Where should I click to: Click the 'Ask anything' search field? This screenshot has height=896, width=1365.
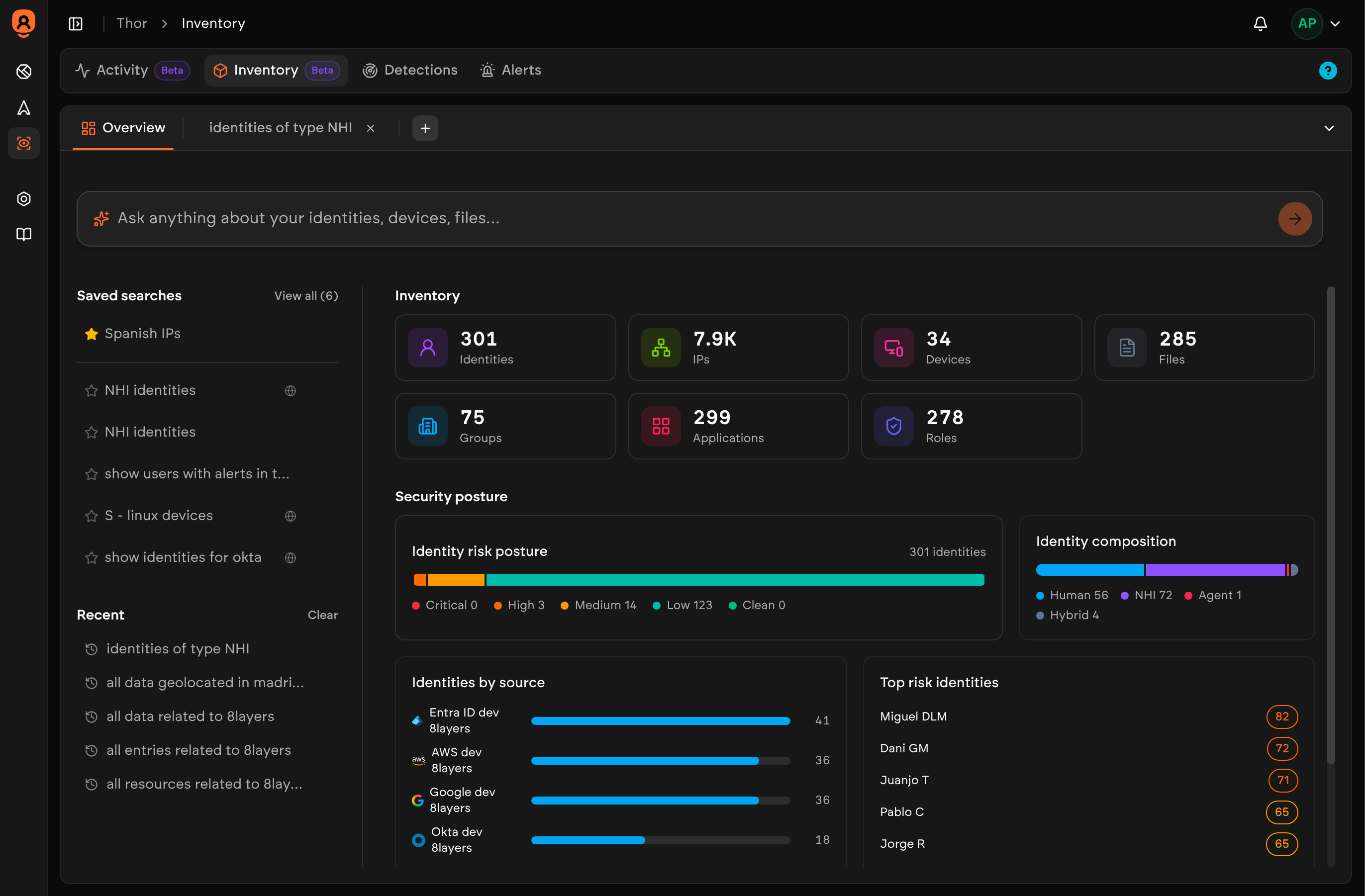pos(699,218)
